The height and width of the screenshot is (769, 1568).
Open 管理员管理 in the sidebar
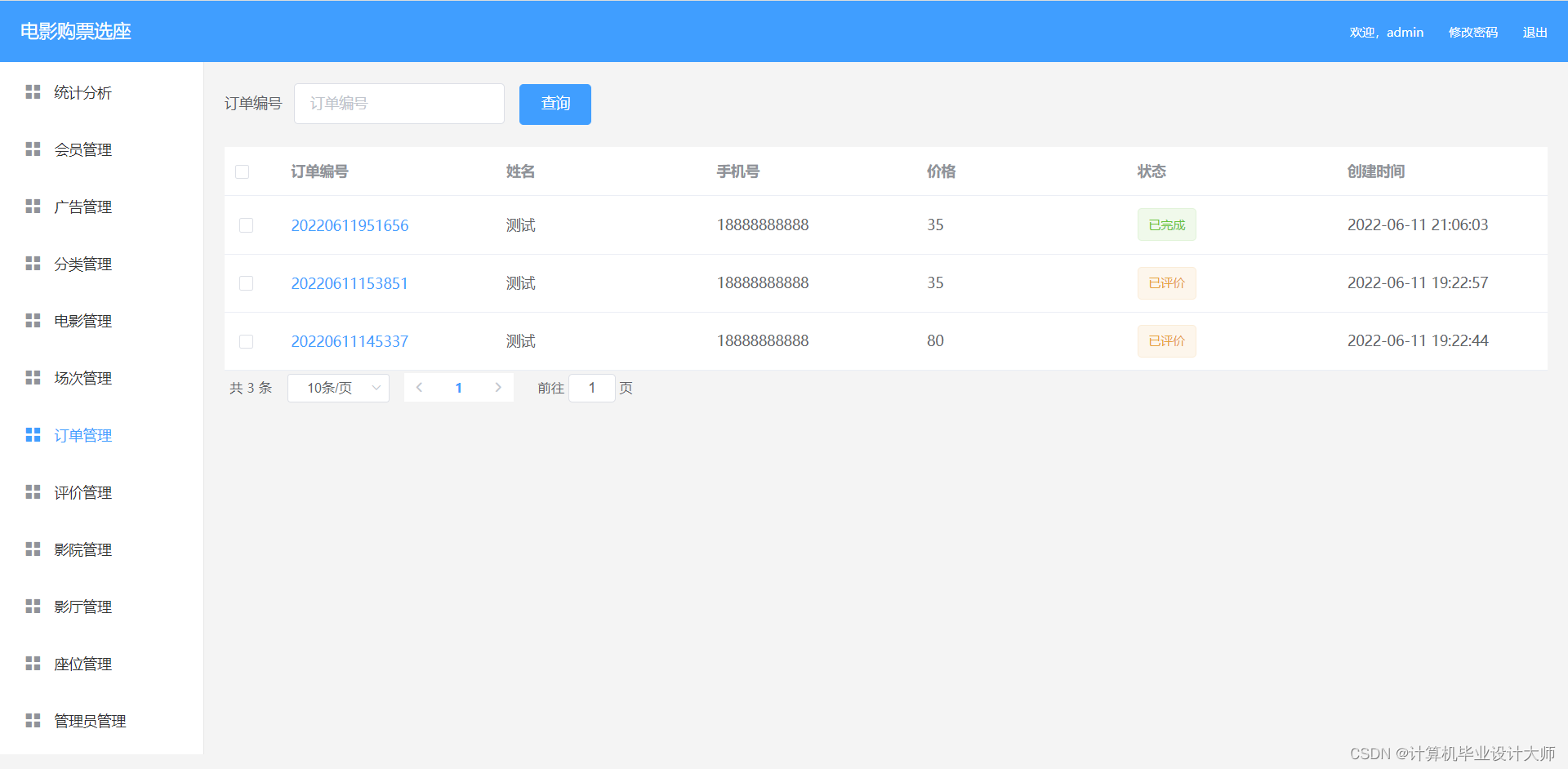tap(90, 722)
